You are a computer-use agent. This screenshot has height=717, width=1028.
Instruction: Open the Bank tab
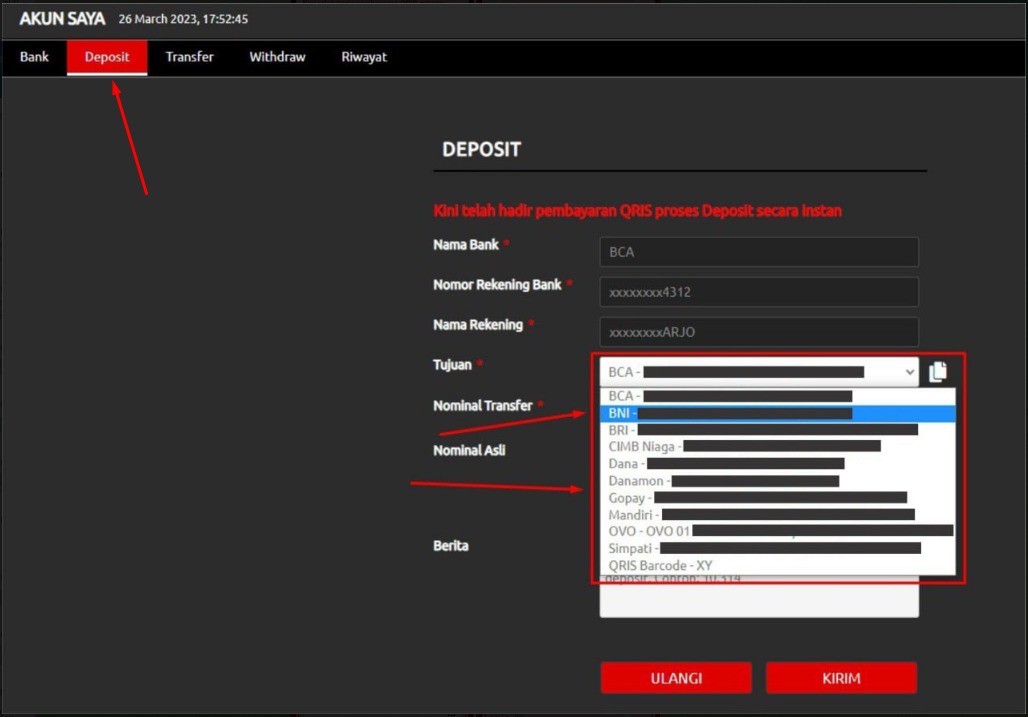[x=34, y=57]
